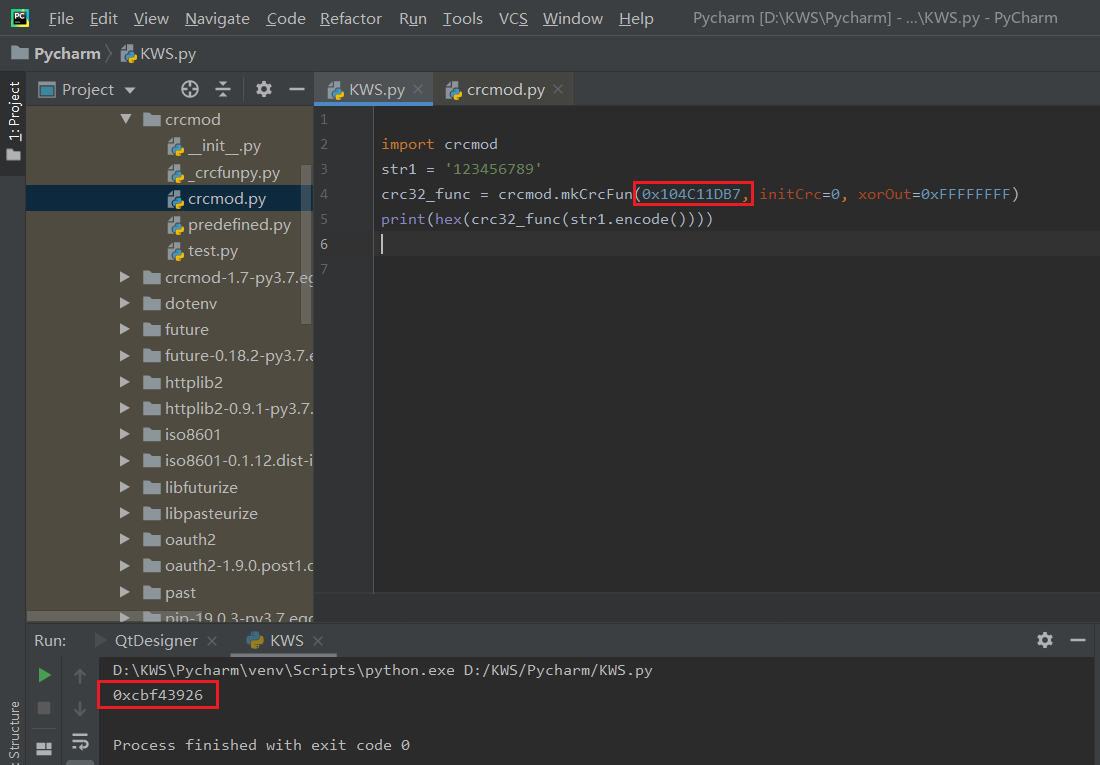Click the restore layout icon in Run toolbar
This screenshot has height=765, width=1100.
[x=43, y=749]
